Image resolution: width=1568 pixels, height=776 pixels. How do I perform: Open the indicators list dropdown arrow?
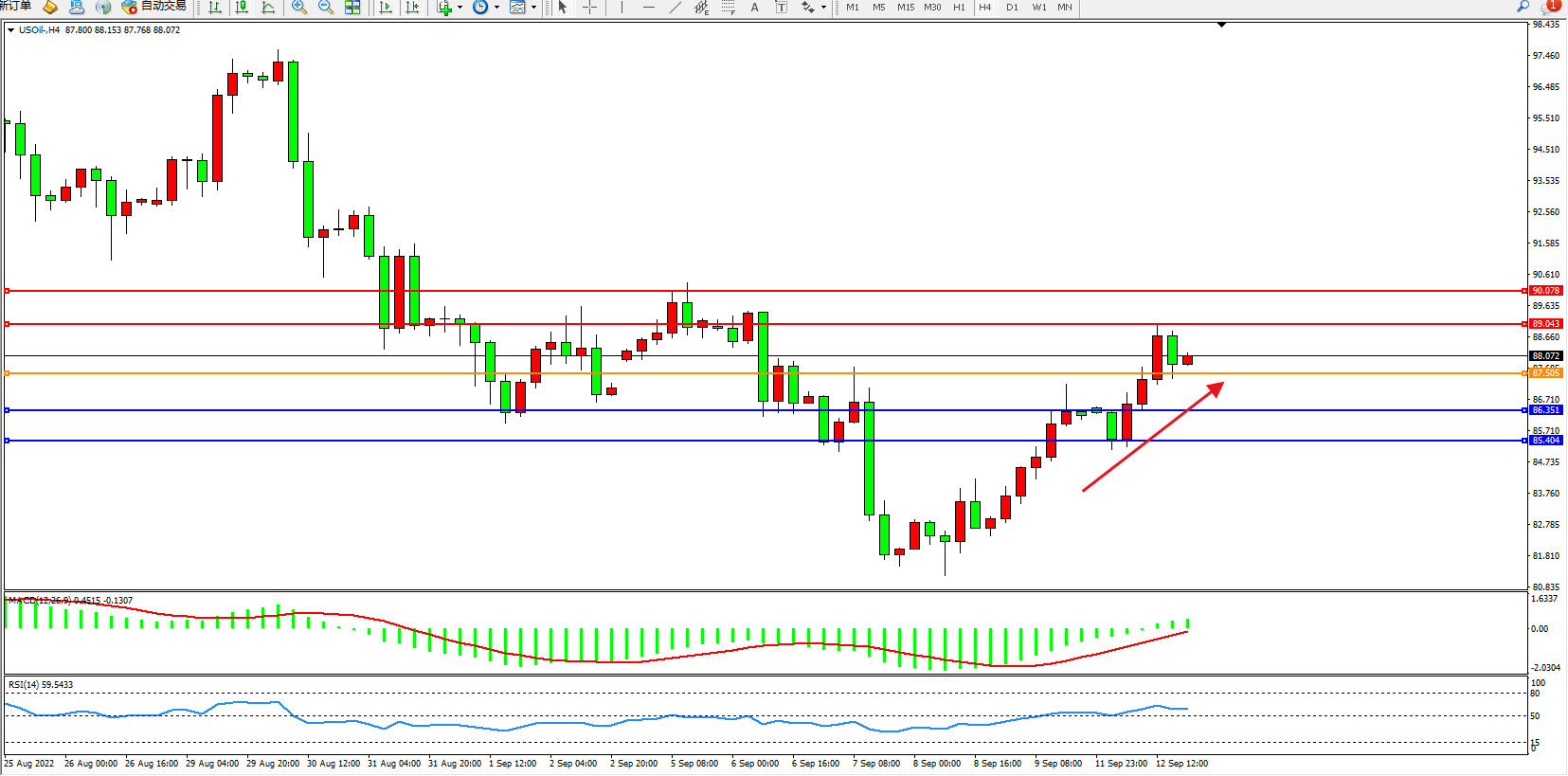pos(460,8)
